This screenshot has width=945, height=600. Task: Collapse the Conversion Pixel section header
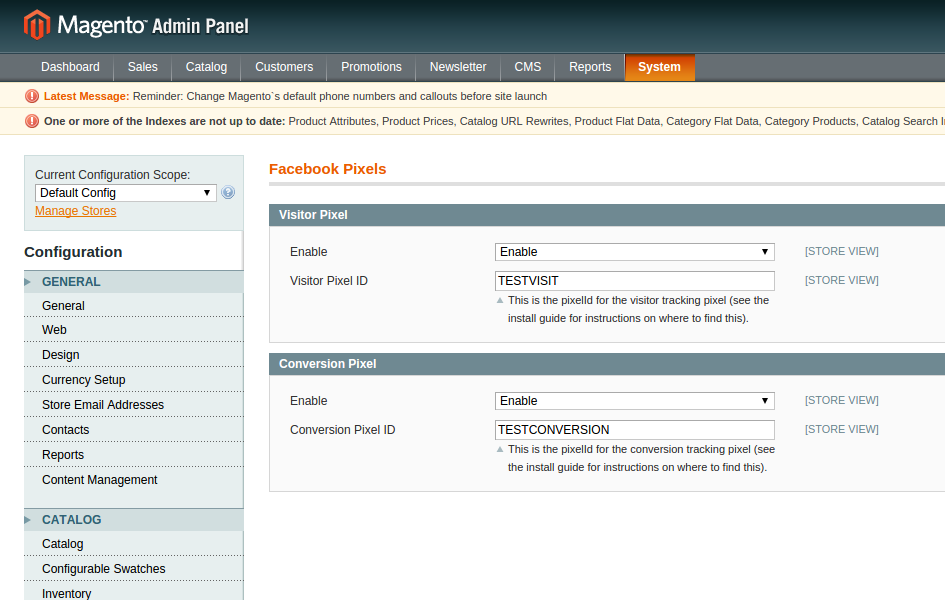tap(607, 364)
